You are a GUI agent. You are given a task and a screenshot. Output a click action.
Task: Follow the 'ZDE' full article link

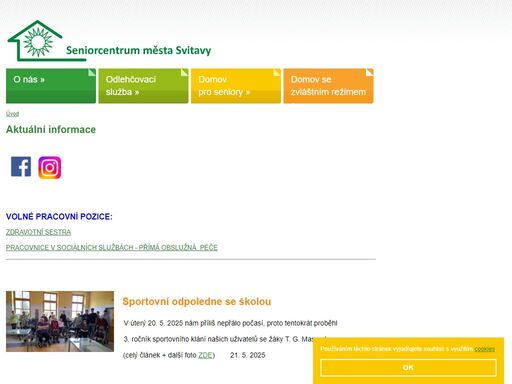click(x=205, y=355)
